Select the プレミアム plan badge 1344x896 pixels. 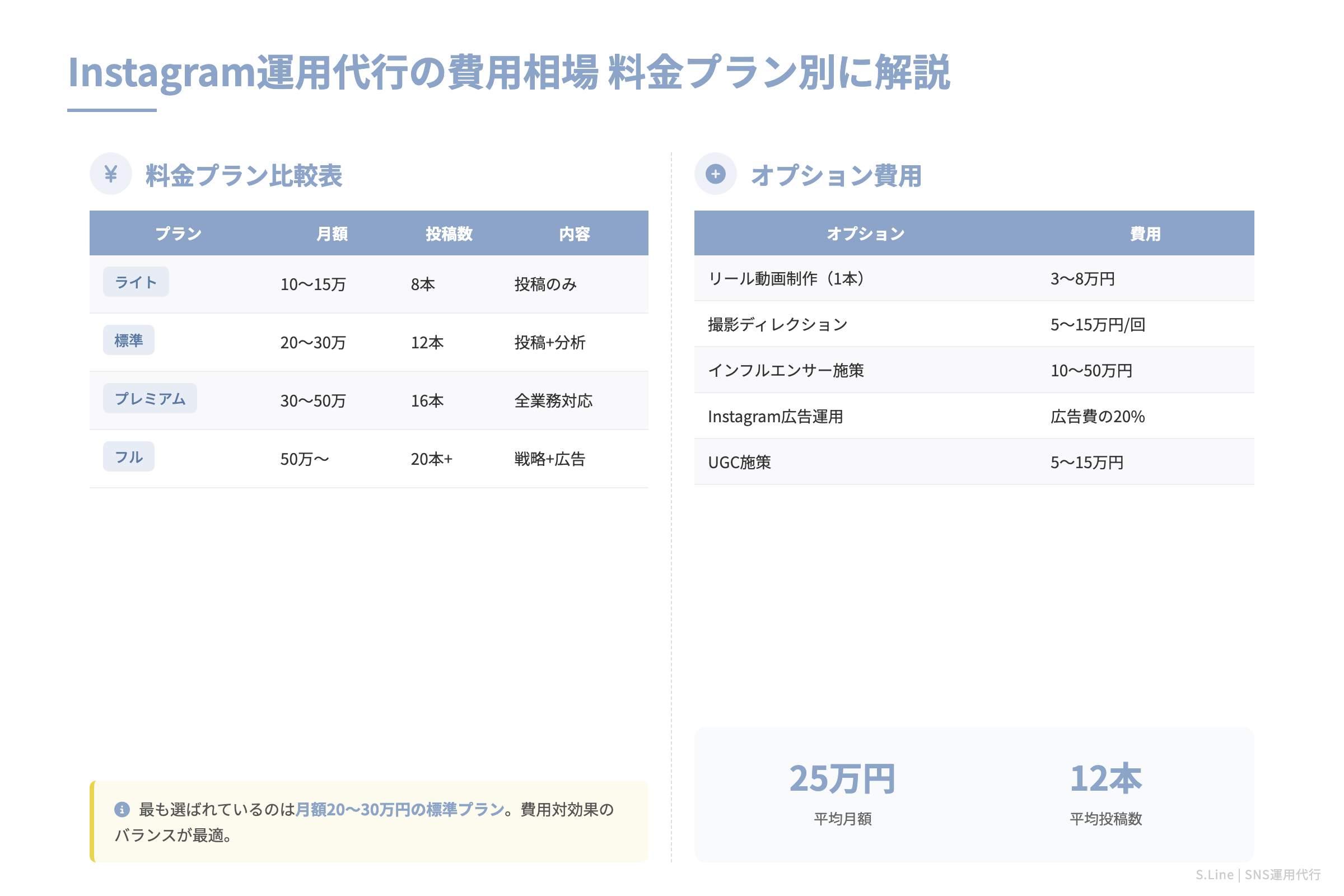pyautogui.click(x=150, y=398)
